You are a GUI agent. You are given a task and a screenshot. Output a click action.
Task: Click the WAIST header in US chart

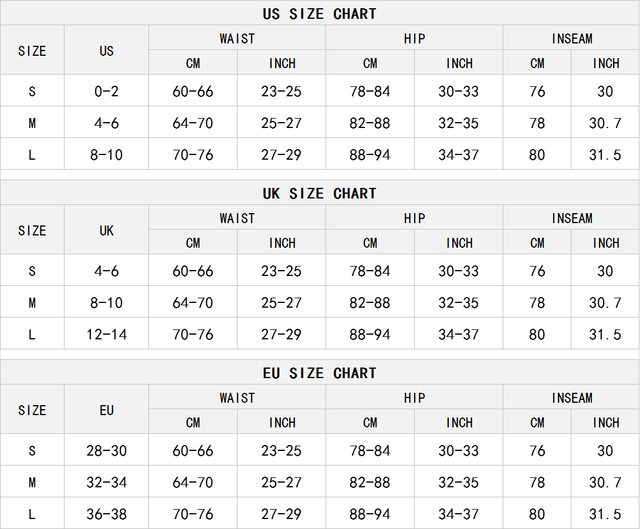point(237,38)
